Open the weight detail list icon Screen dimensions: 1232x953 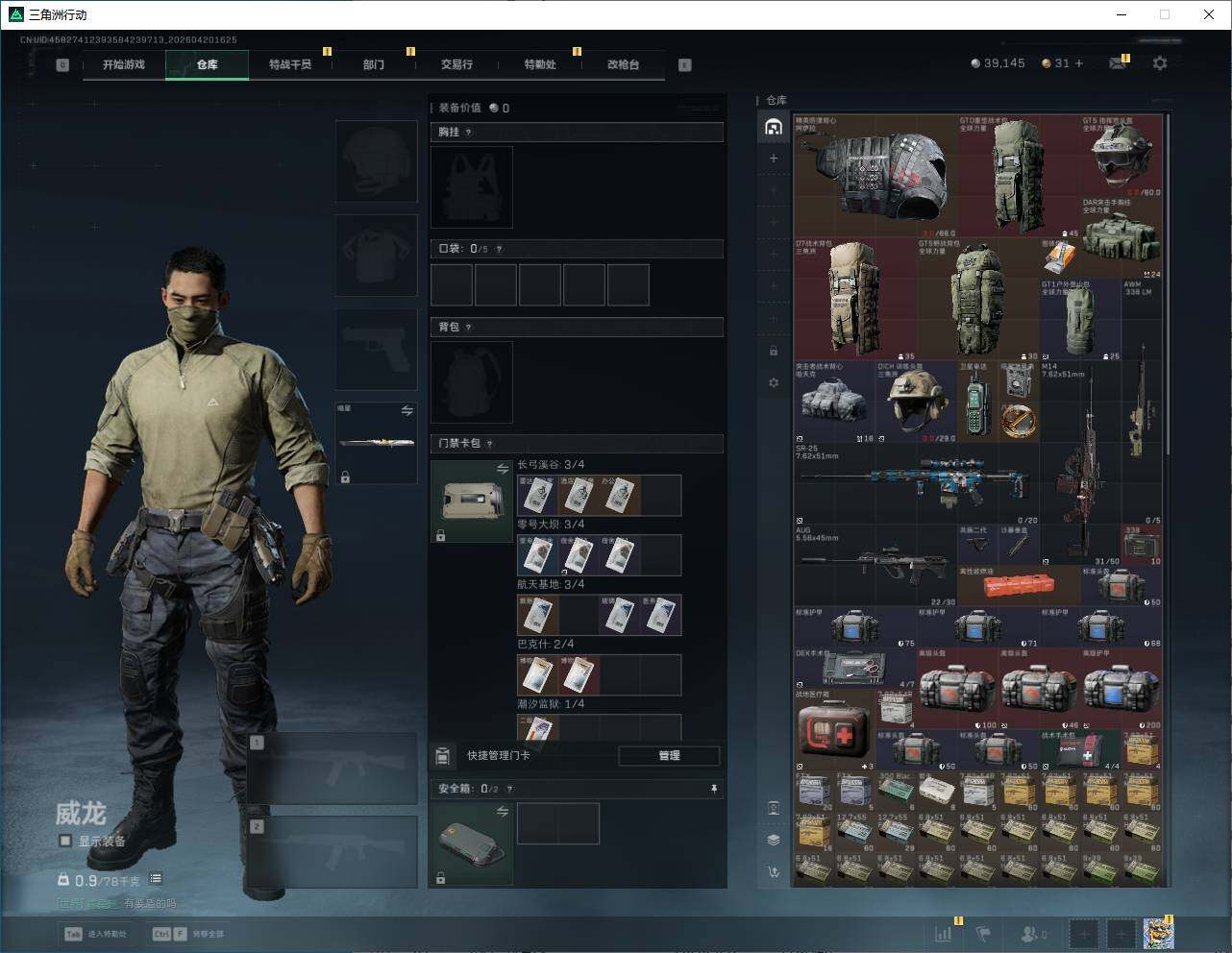point(156,879)
